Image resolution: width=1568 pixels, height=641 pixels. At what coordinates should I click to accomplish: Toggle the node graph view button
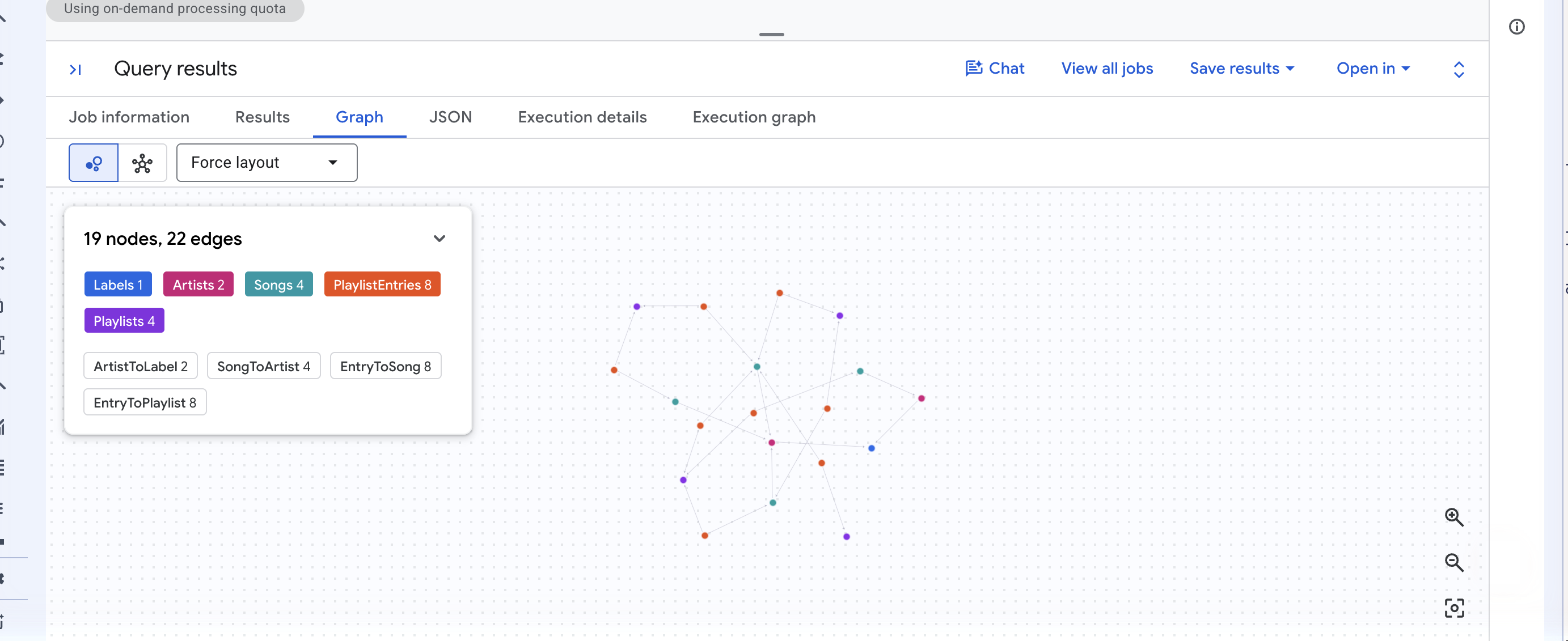(94, 163)
